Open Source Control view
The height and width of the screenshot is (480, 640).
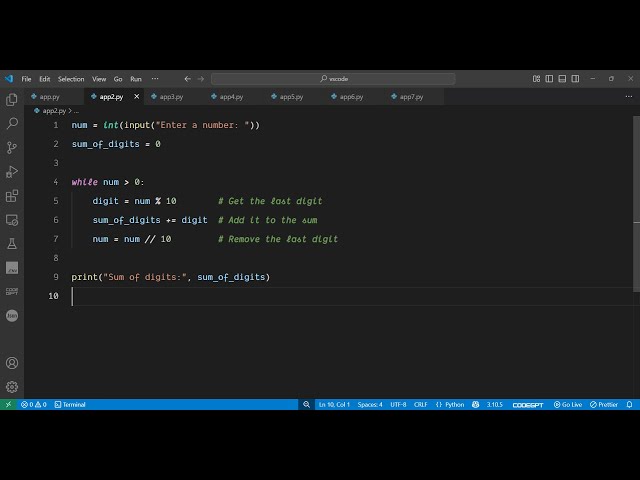click(12, 147)
